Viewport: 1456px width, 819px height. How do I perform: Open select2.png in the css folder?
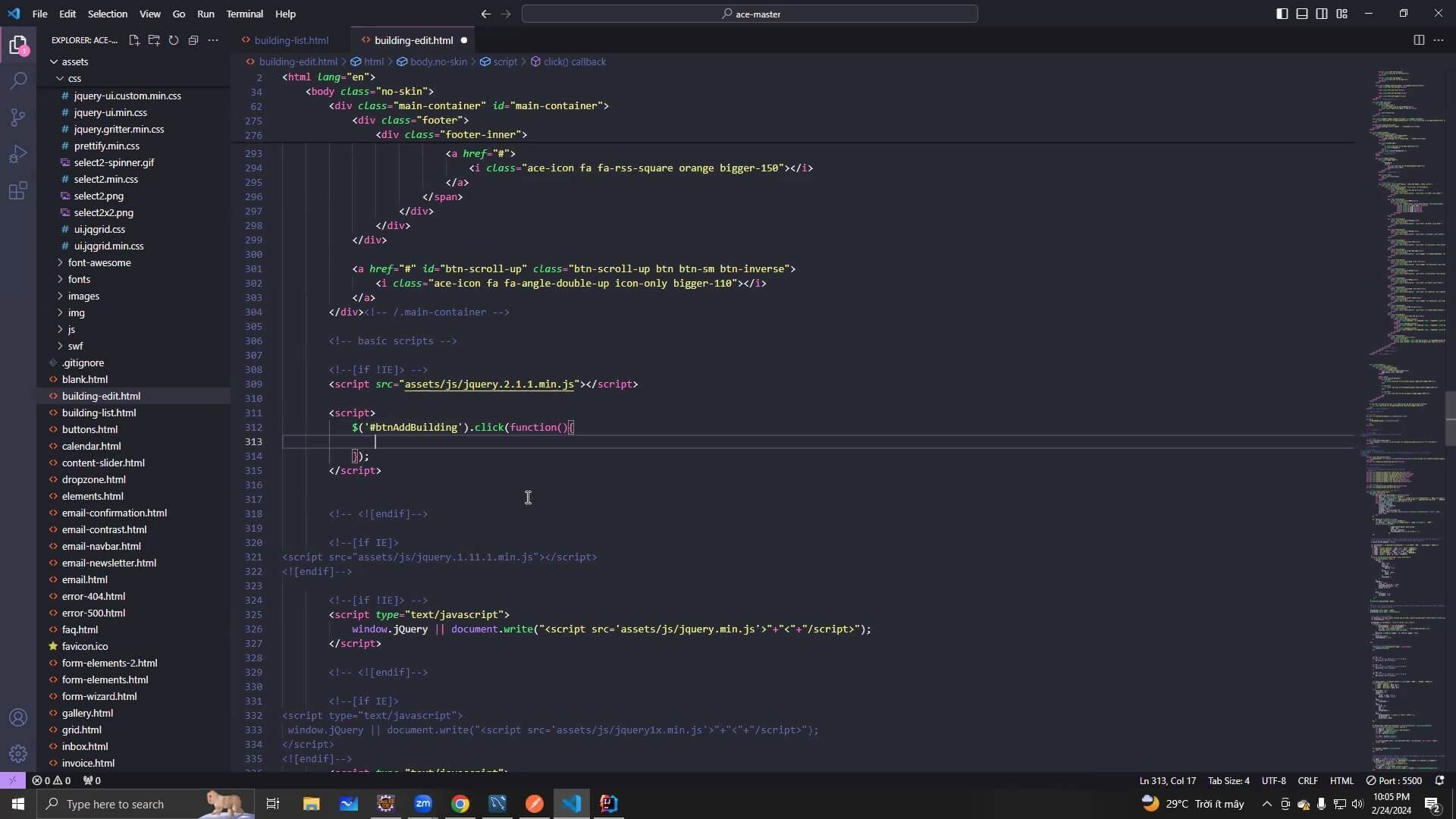(99, 196)
